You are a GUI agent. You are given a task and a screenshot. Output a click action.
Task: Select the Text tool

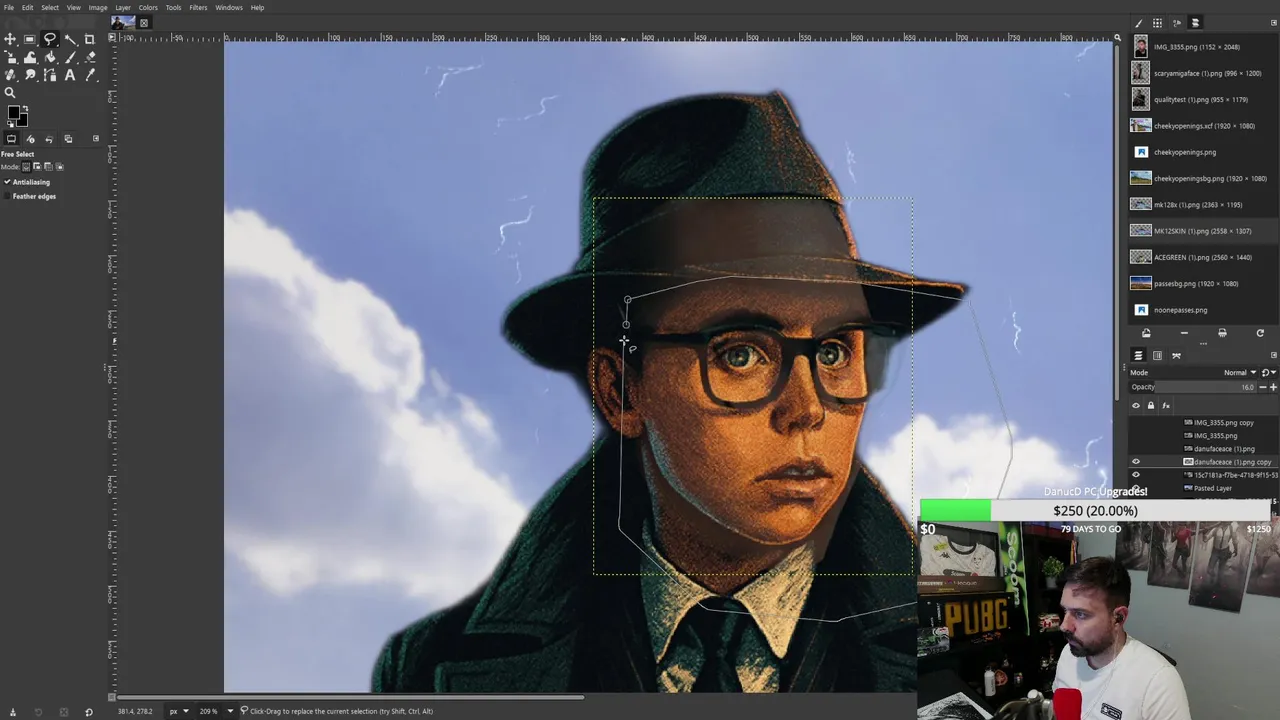70,75
